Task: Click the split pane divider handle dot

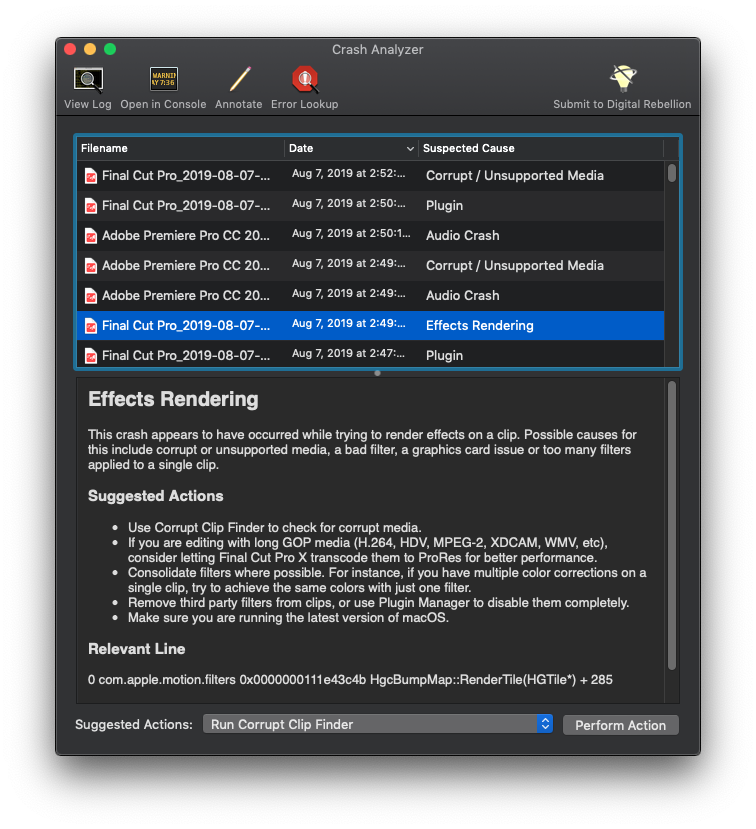Action: 377,373
